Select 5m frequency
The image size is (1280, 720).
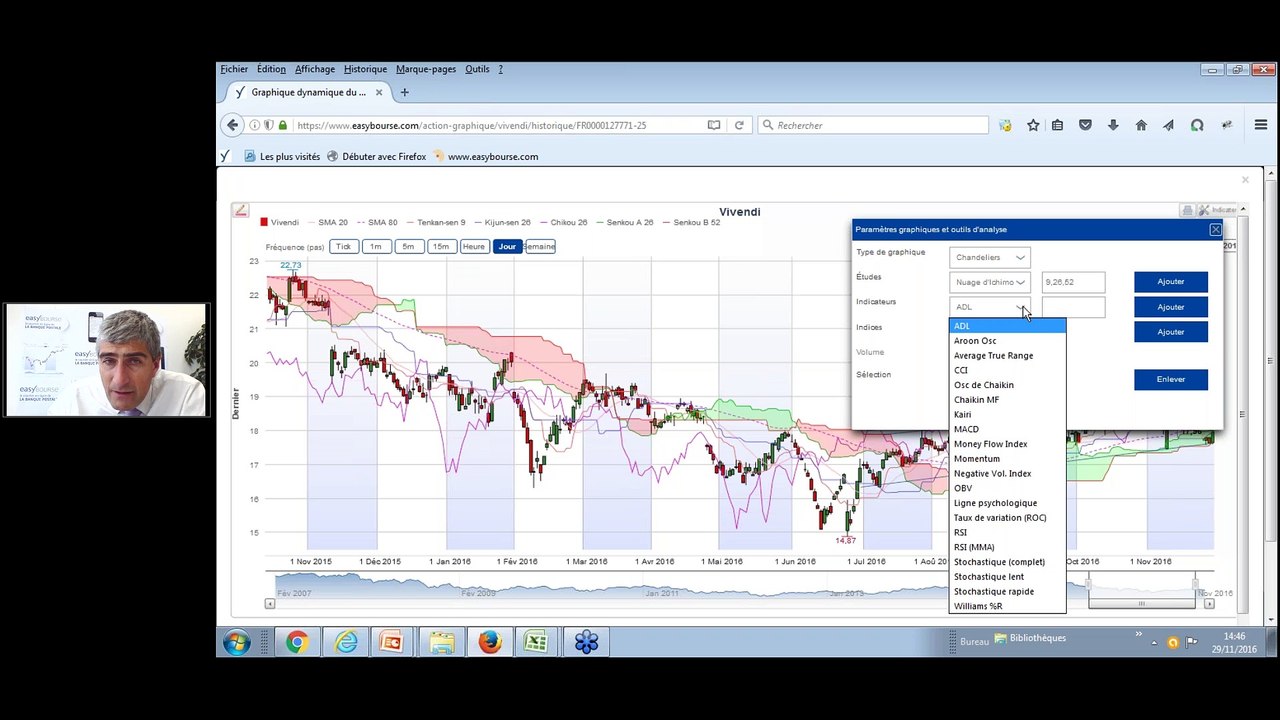[x=408, y=246]
